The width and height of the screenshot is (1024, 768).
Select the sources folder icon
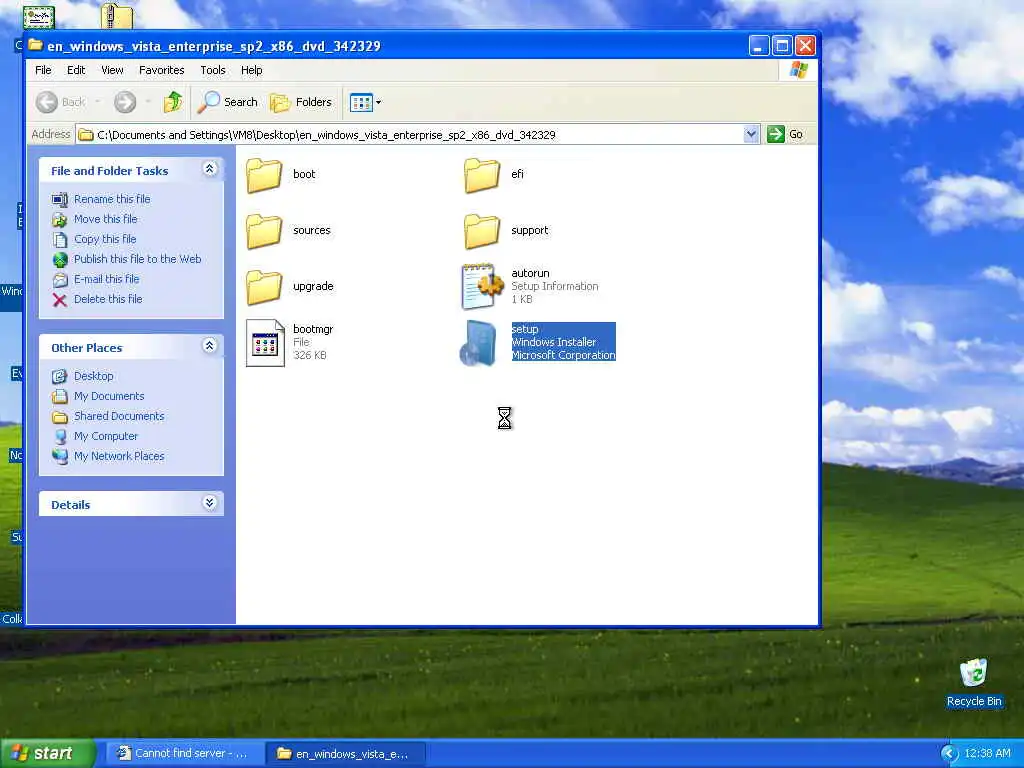(264, 231)
